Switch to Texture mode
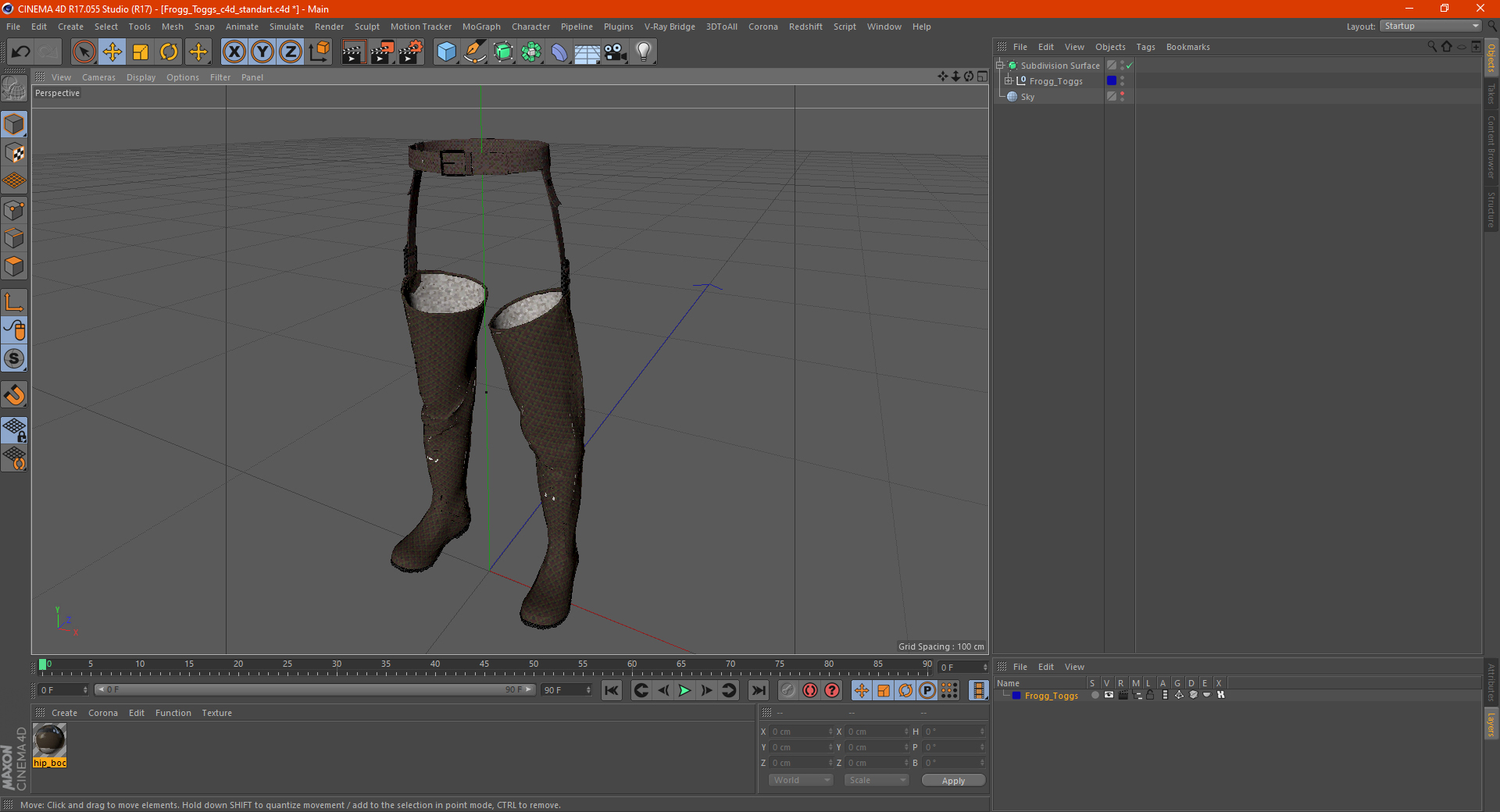 click(x=14, y=153)
